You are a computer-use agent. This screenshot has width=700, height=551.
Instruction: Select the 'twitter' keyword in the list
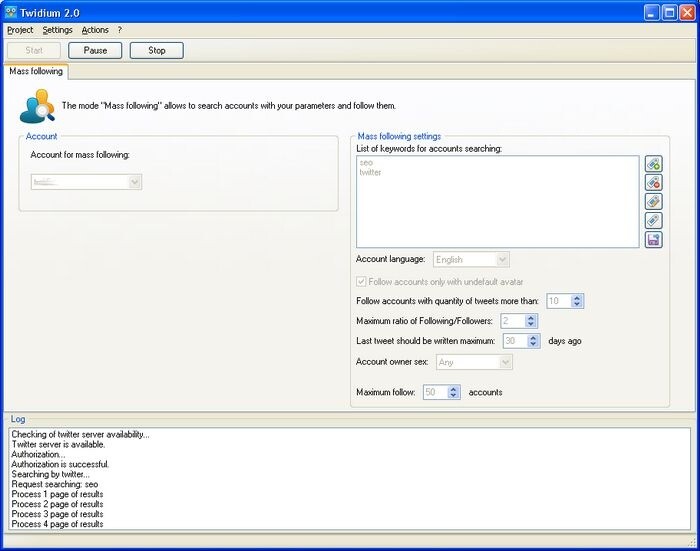point(370,172)
